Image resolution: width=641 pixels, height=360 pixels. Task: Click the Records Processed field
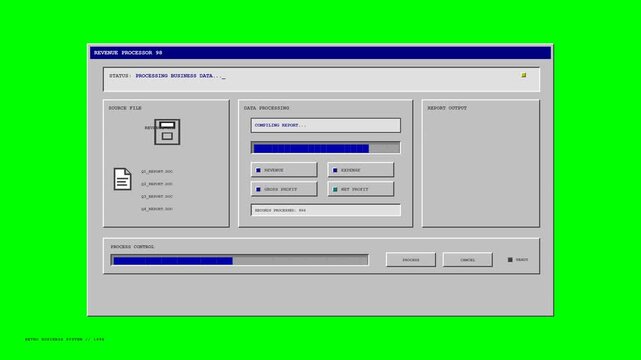click(325, 210)
